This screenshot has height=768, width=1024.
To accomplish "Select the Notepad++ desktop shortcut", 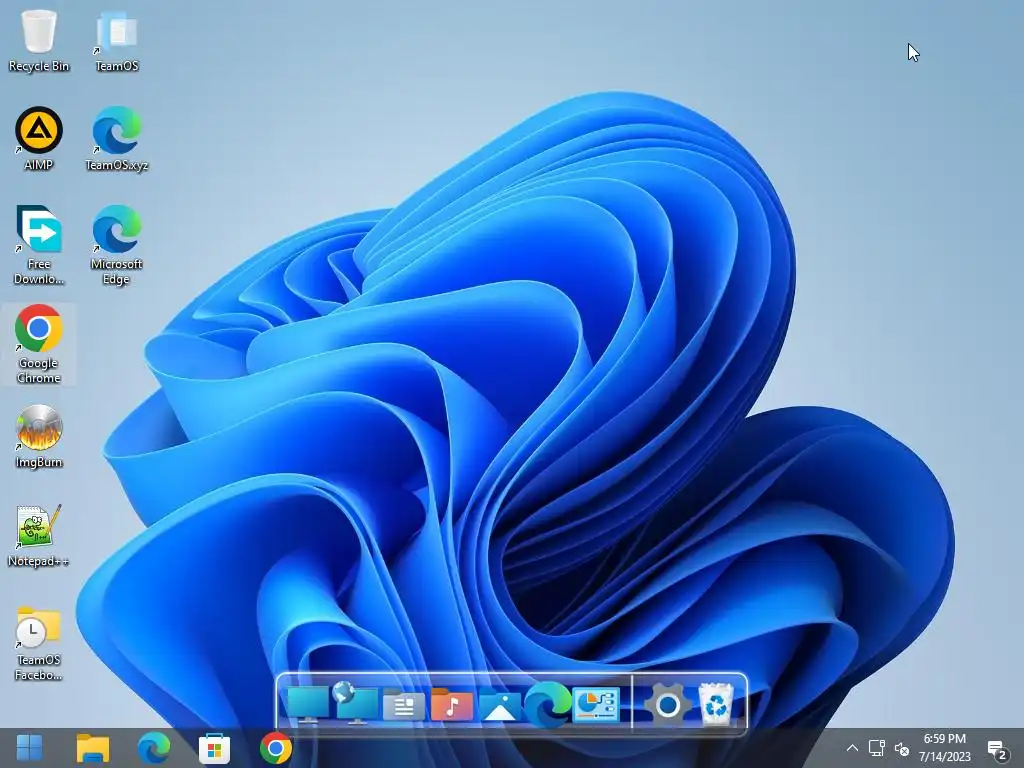I will 39,536.
